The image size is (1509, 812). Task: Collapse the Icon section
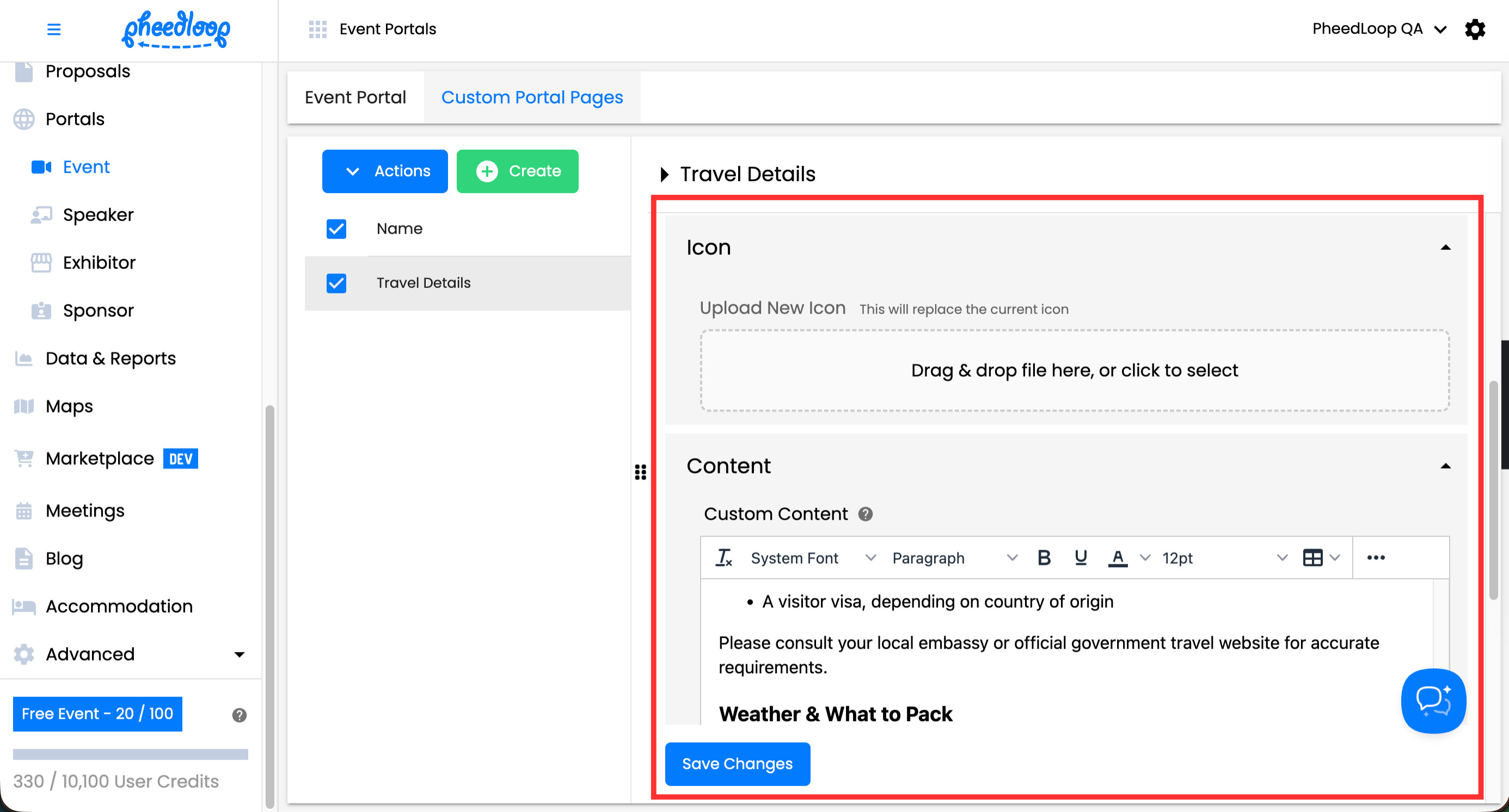[x=1445, y=248]
